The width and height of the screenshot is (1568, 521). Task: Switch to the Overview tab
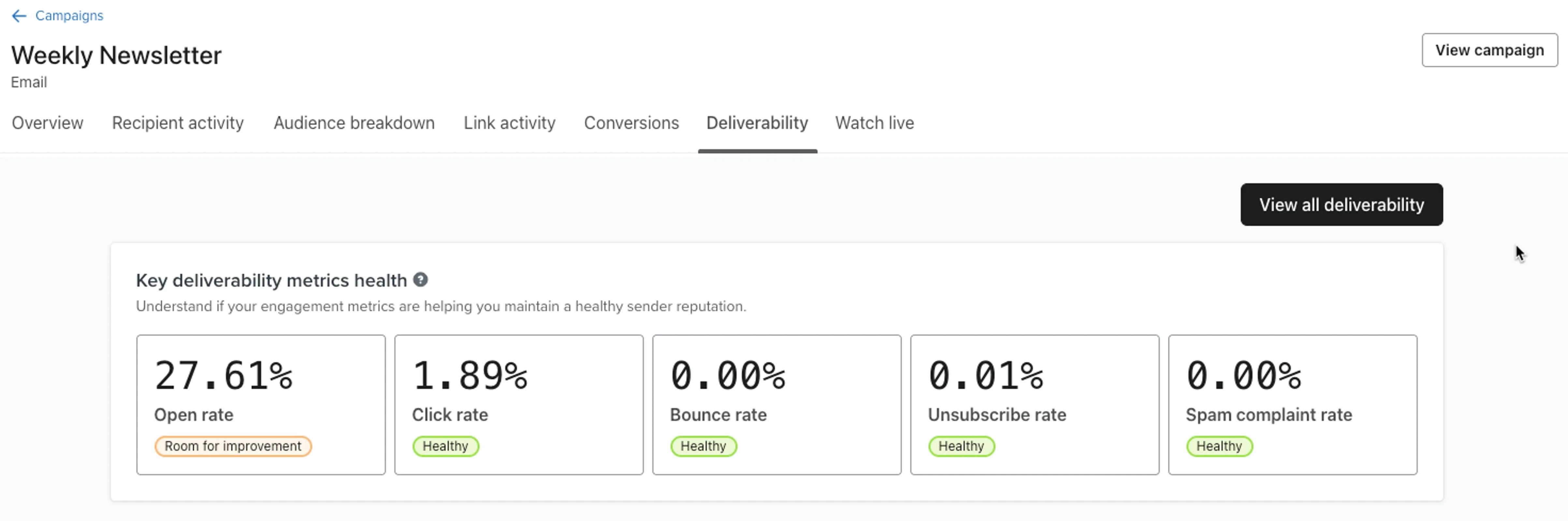(48, 123)
